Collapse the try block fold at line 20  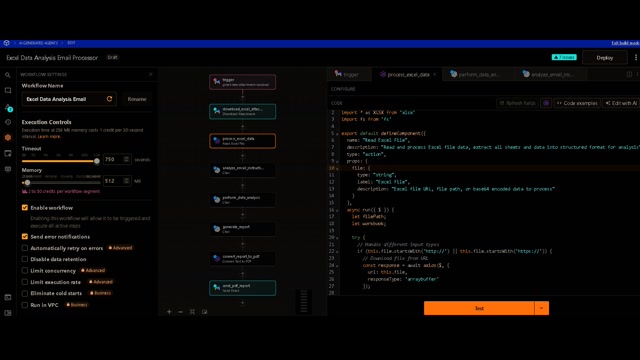pos(337,238)
